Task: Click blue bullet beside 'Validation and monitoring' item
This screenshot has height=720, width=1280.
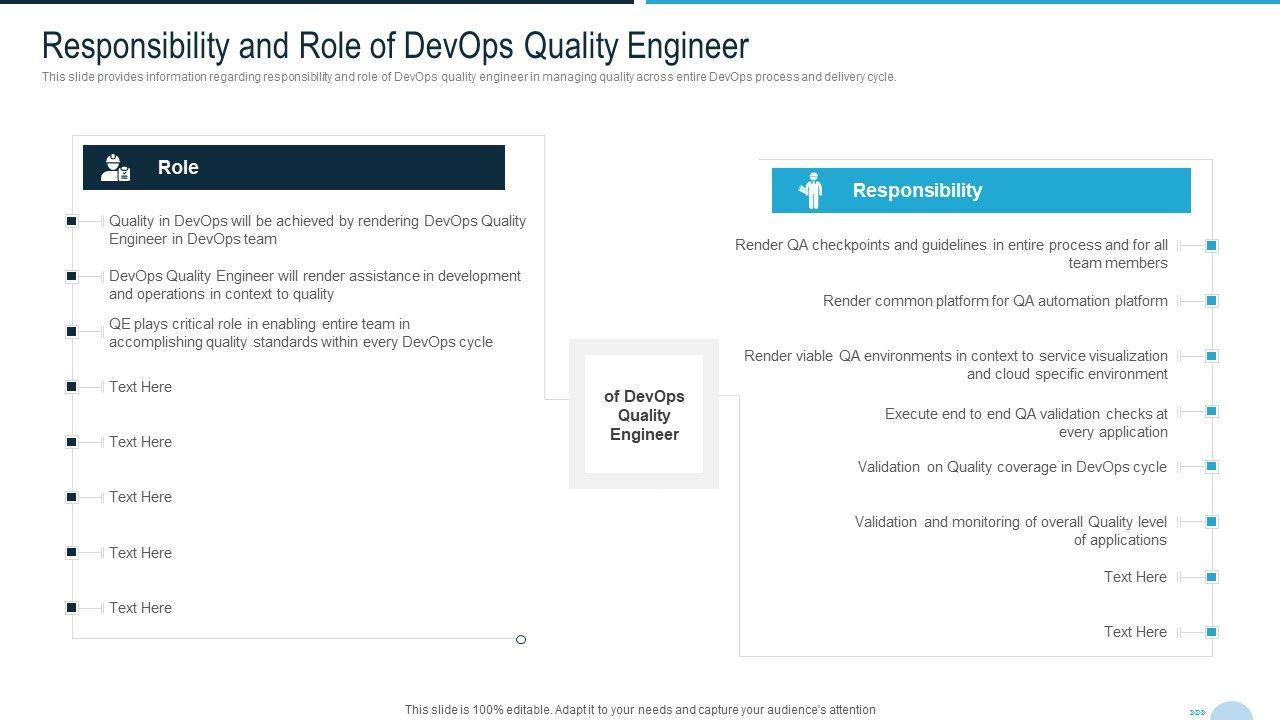Action: point(1211,521)
